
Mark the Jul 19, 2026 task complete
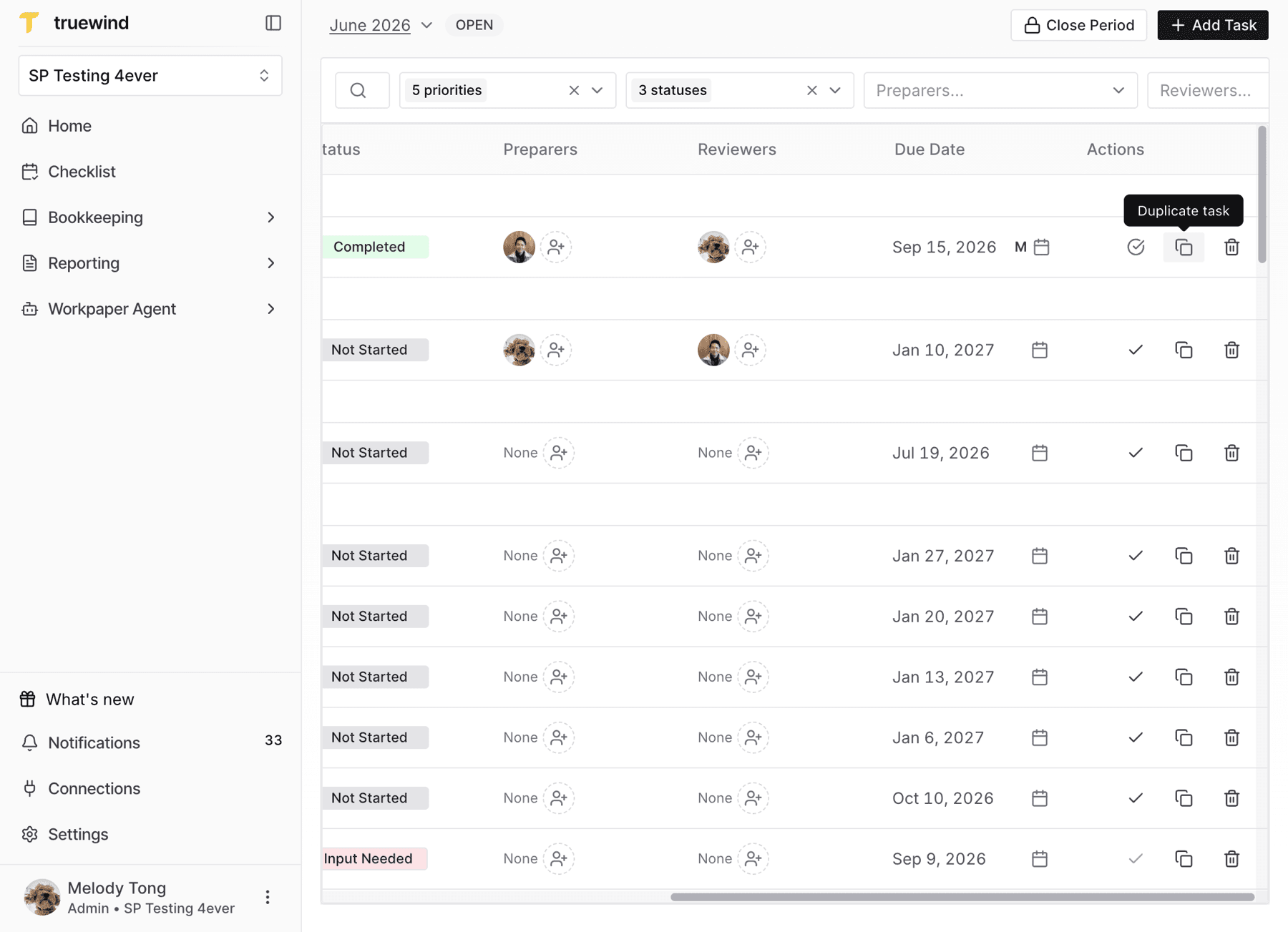pos(1136,453)
